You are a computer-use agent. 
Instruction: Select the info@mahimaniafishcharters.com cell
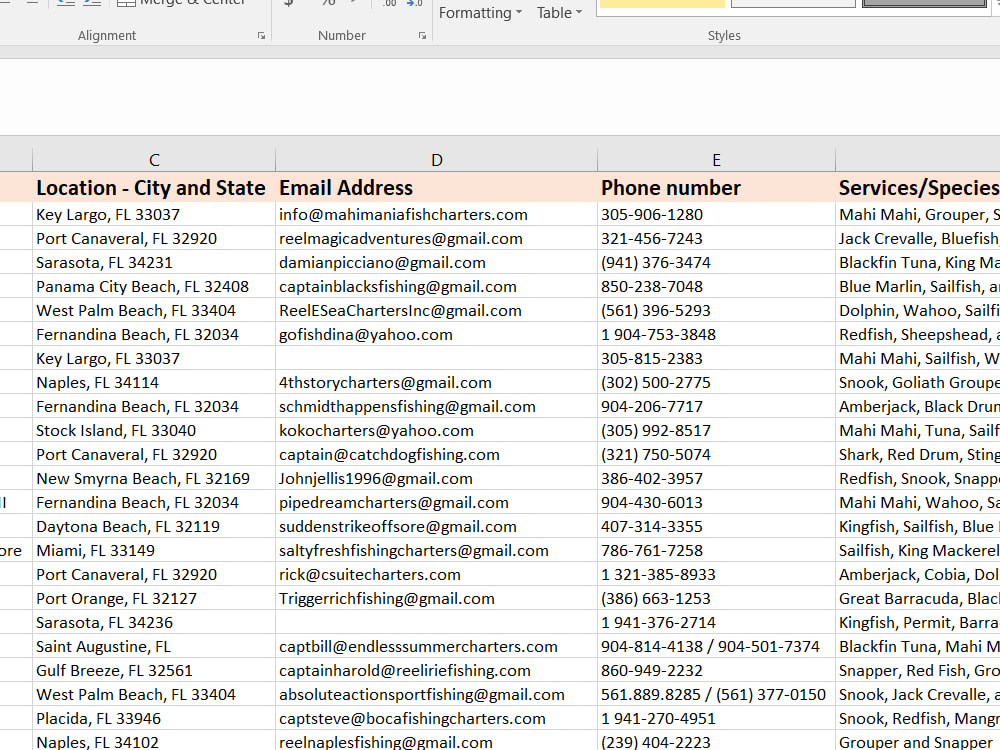pos(436,214)
